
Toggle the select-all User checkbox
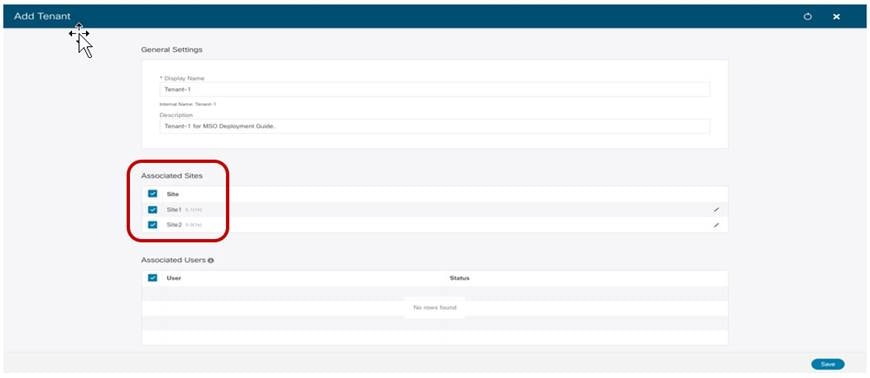[x=153, y=278]
